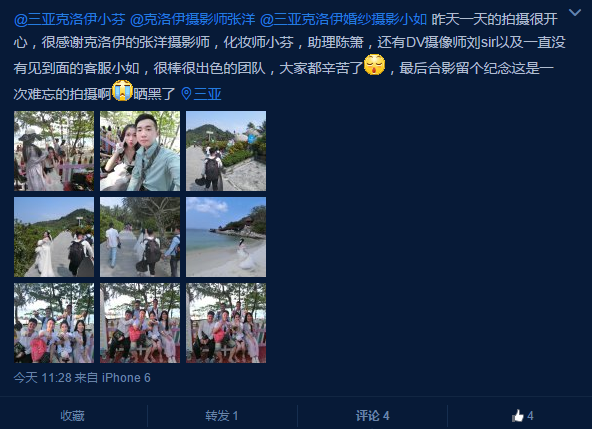The image size is (592, 429).
Task: Open the bottom-right group photo thumbnail
Action: coord(226,323)
